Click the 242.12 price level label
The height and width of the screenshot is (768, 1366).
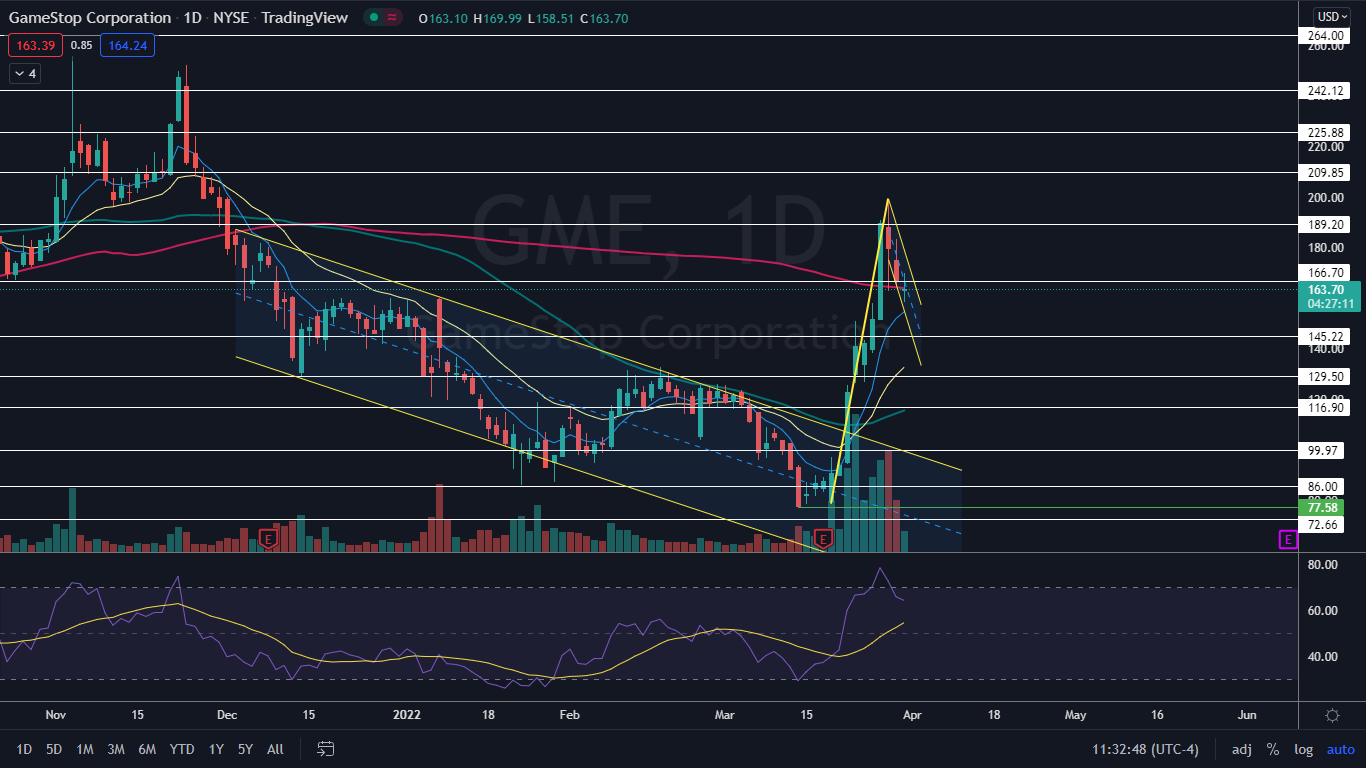[x=1325, y=91]
